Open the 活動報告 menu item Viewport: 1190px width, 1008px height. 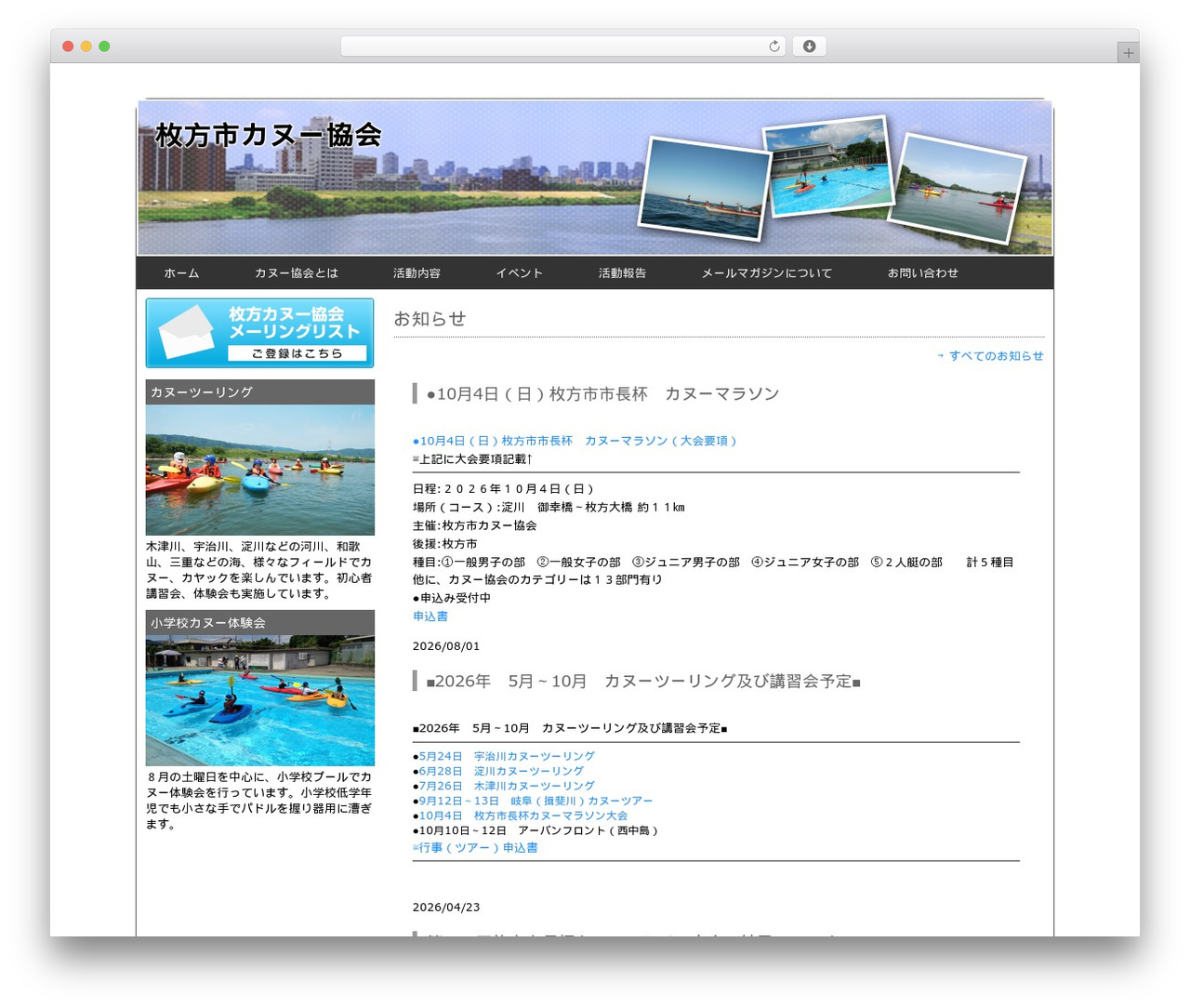622,273
